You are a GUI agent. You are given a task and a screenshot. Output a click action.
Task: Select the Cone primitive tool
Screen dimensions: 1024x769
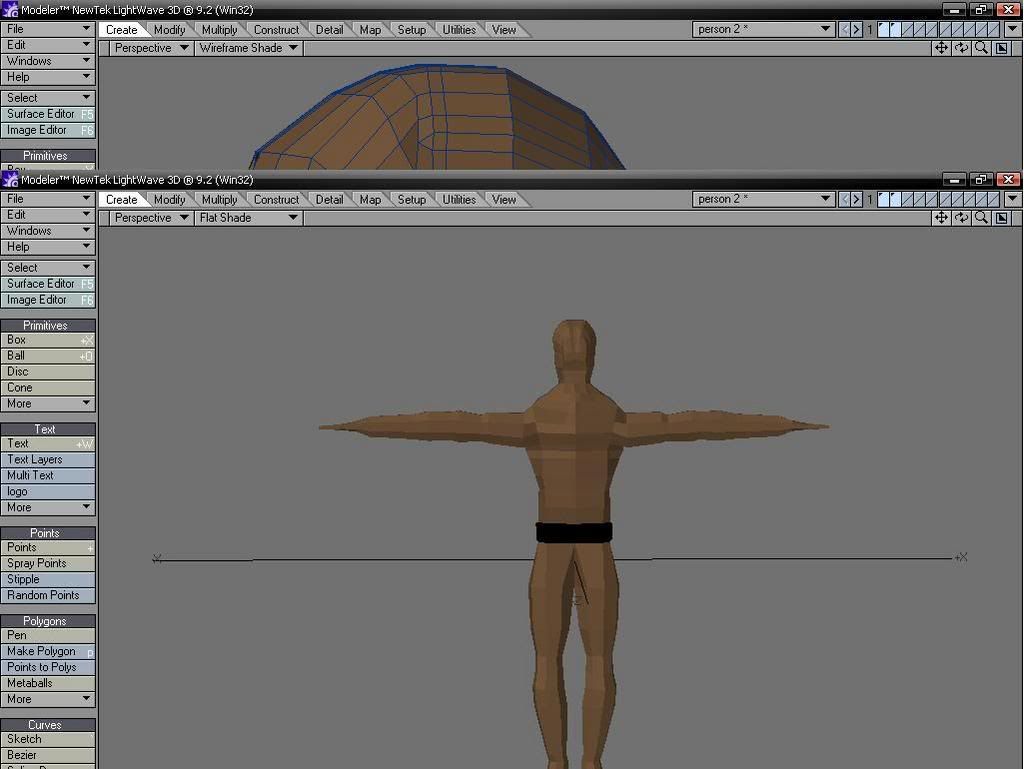[48, 388]
